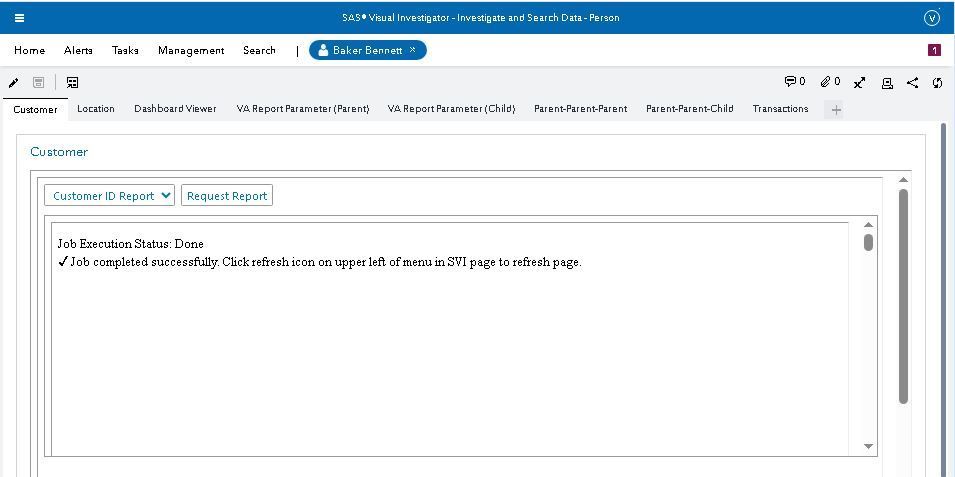Go to Home

click(x=29, y=51)
